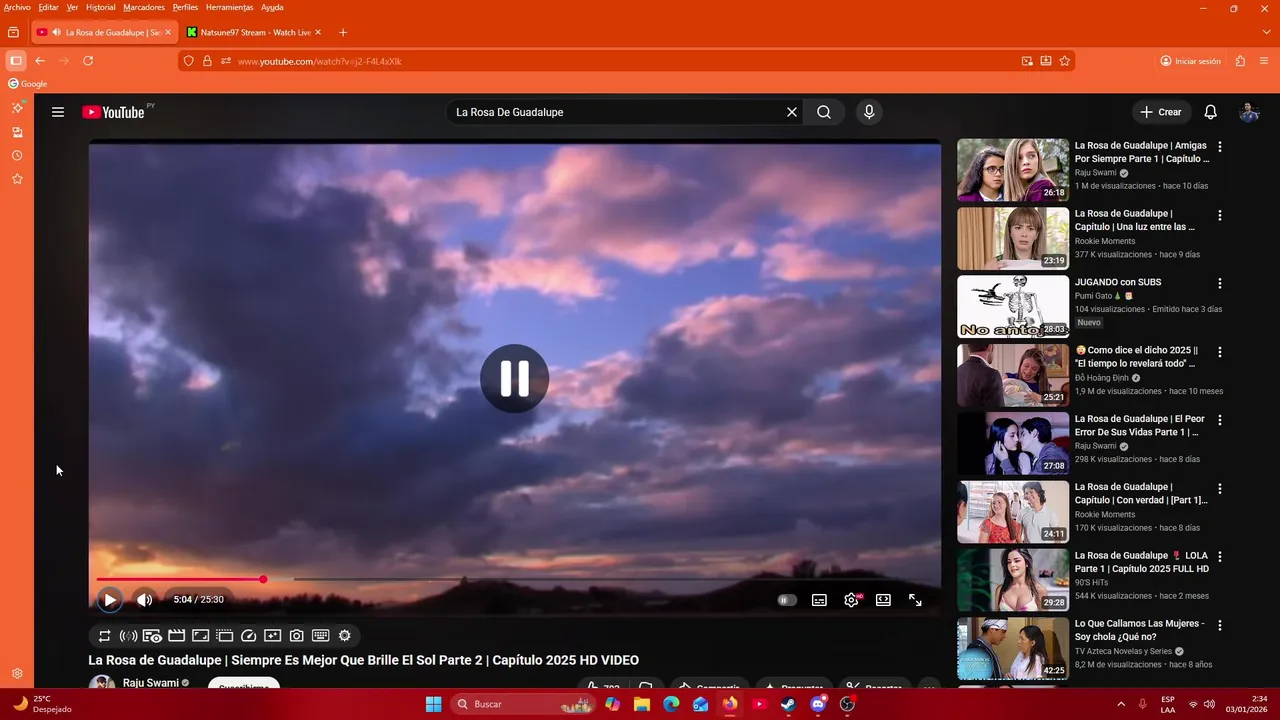Open the player settings gear with HD badge

[x=852, y=600]
